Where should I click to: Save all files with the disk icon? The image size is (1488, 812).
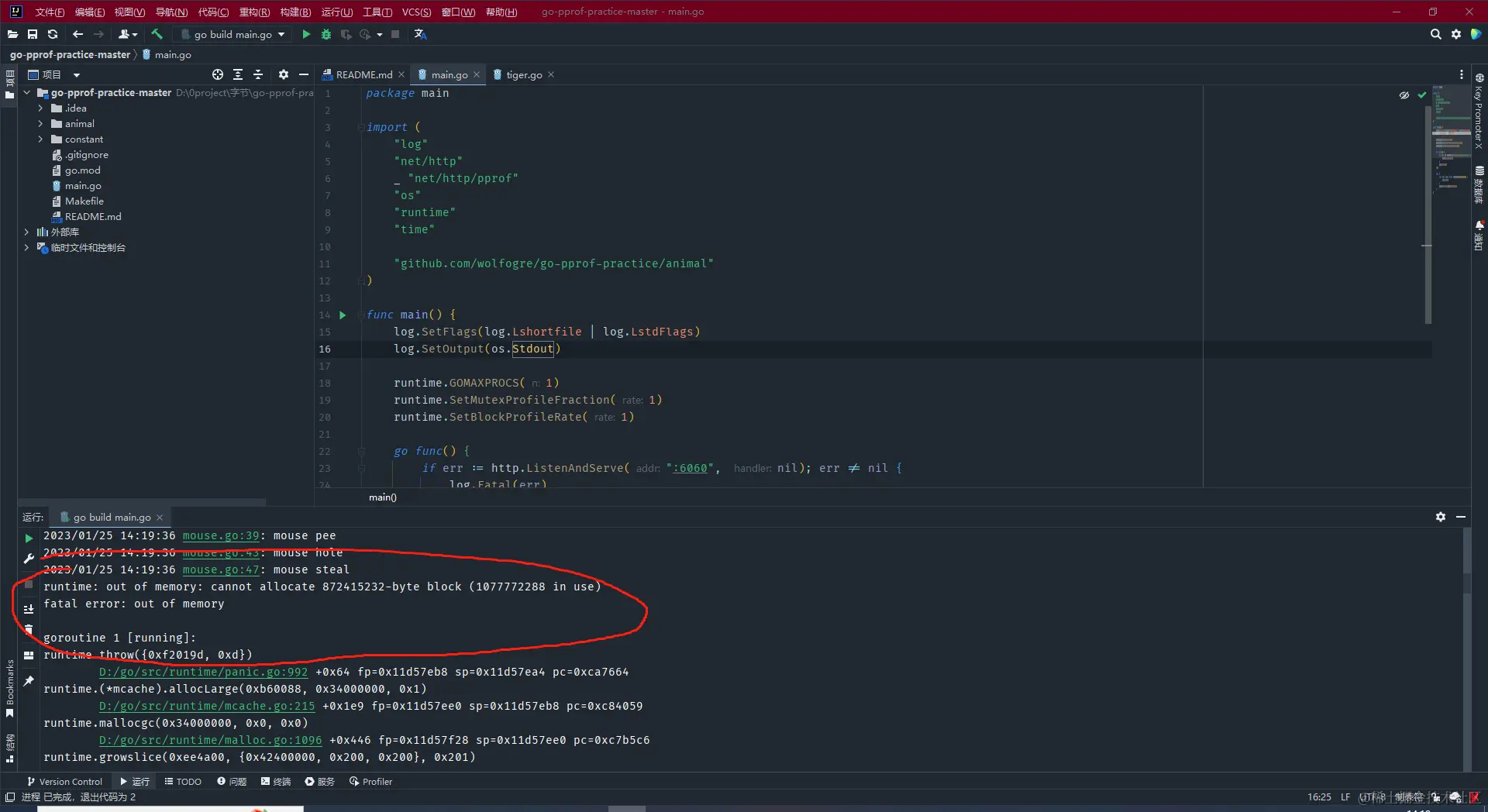[x=33, y=34]
